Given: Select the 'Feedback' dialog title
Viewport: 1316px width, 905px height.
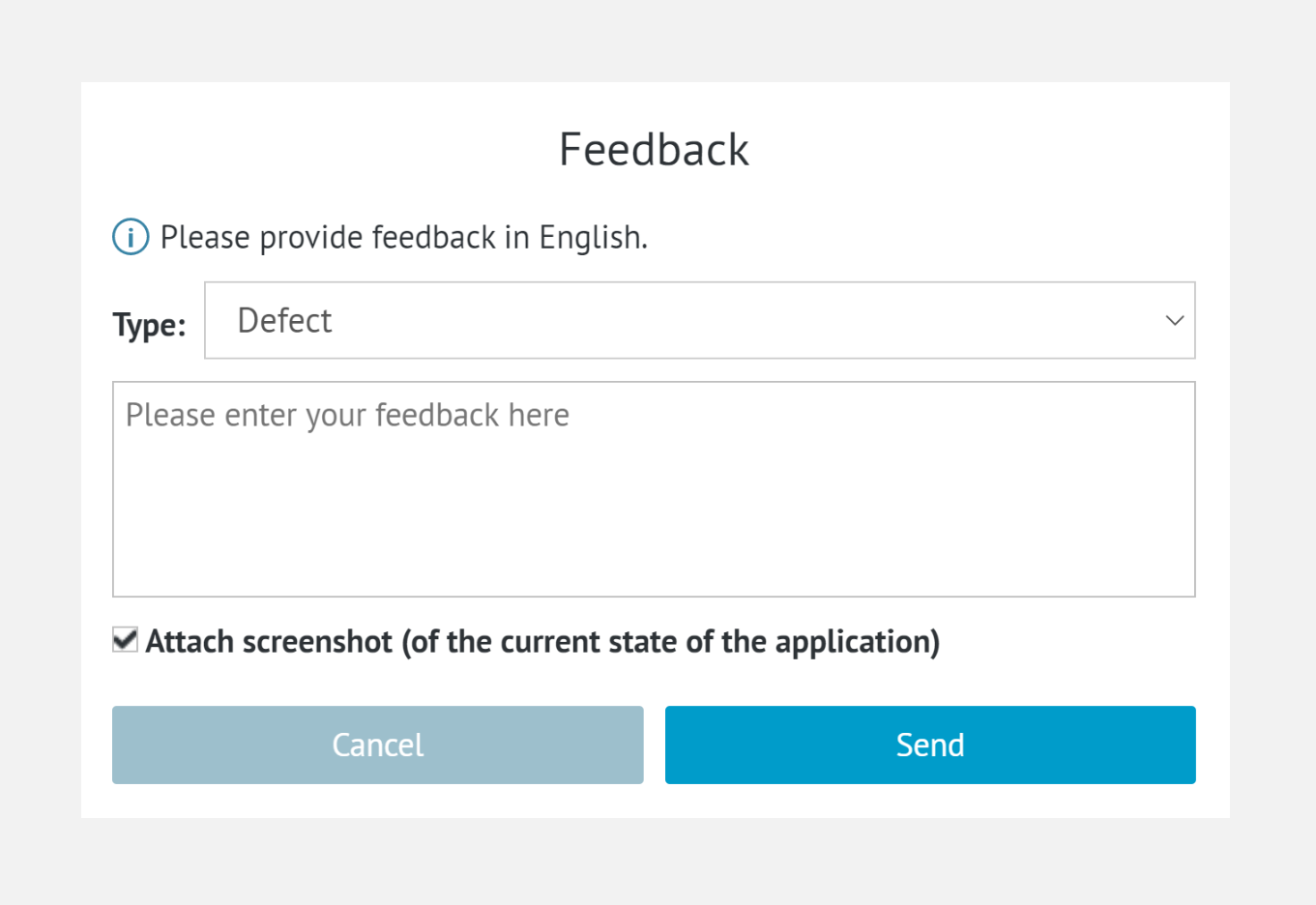Looking at the screenshot, I should (x=654, y=149).
